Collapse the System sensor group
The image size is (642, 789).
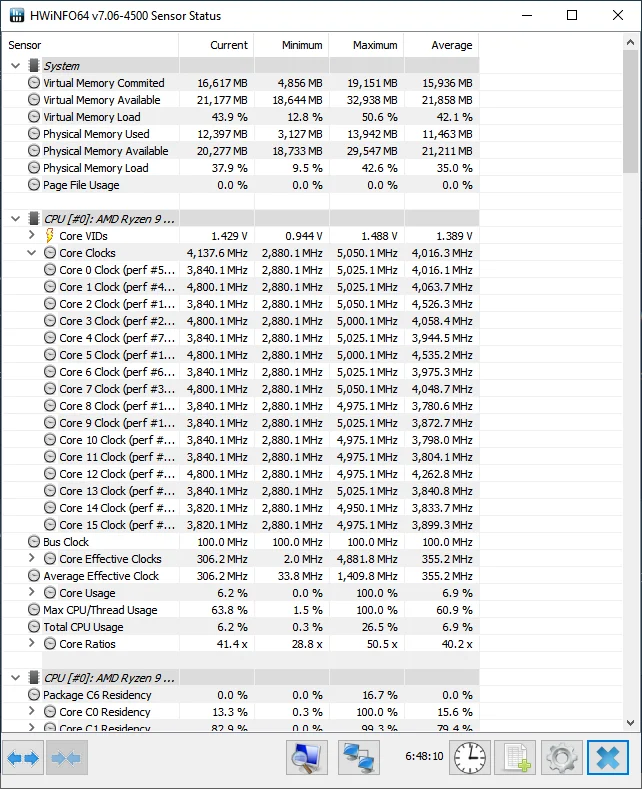(x=16, y=65)
